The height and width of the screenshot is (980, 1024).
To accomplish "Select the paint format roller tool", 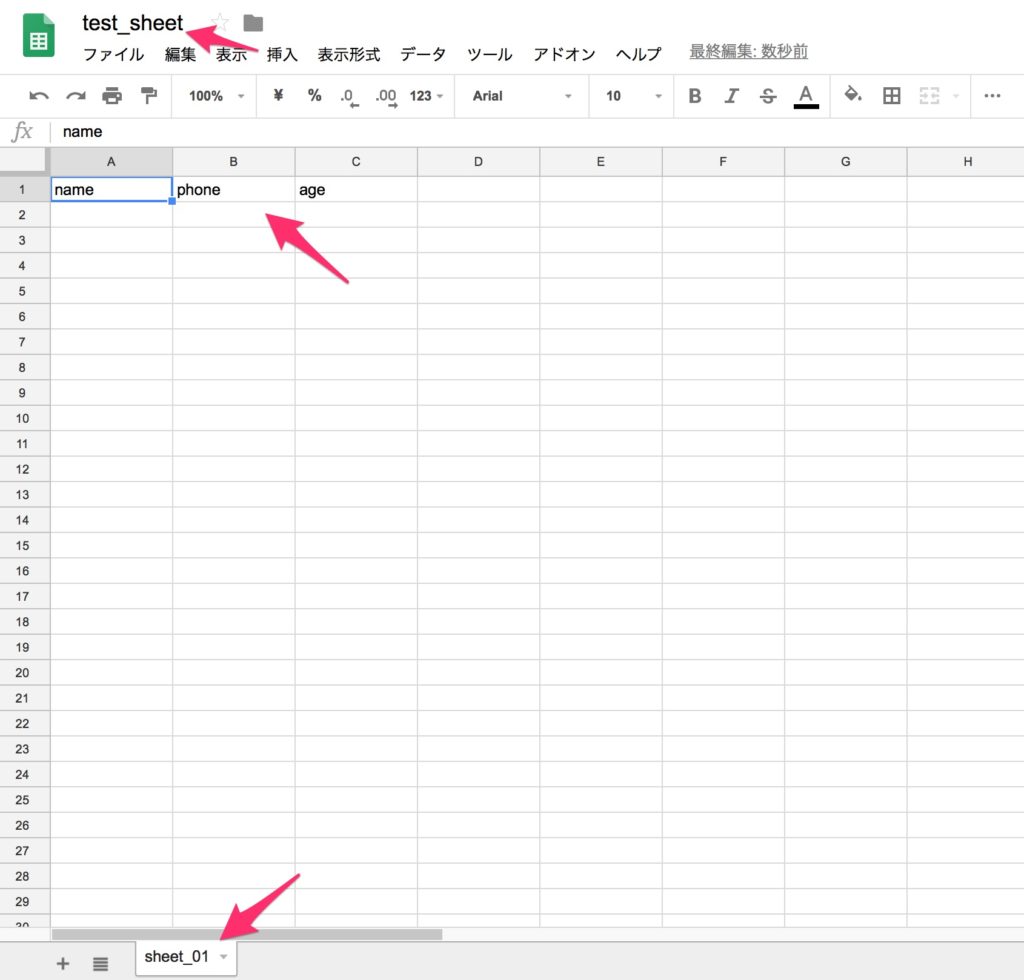I will 149,96.
